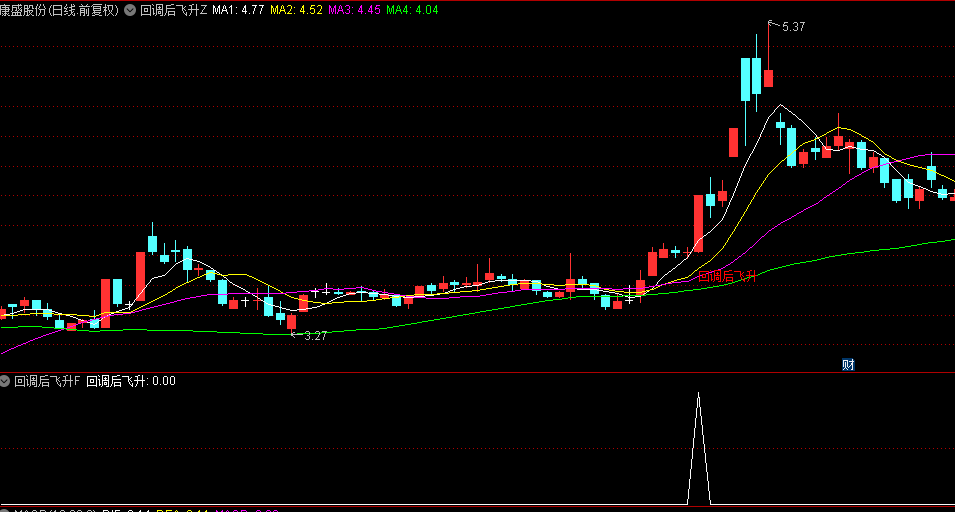Select the MA3: 4.45 legend value
The height and width of the screenshot is (512, 955).
[354, 10]
